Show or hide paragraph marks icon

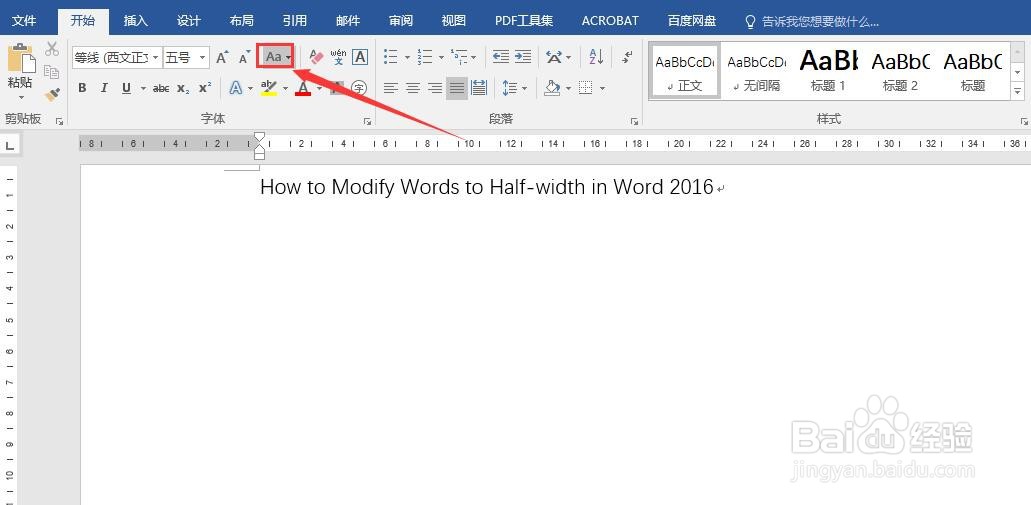click(x=627, y=57)
